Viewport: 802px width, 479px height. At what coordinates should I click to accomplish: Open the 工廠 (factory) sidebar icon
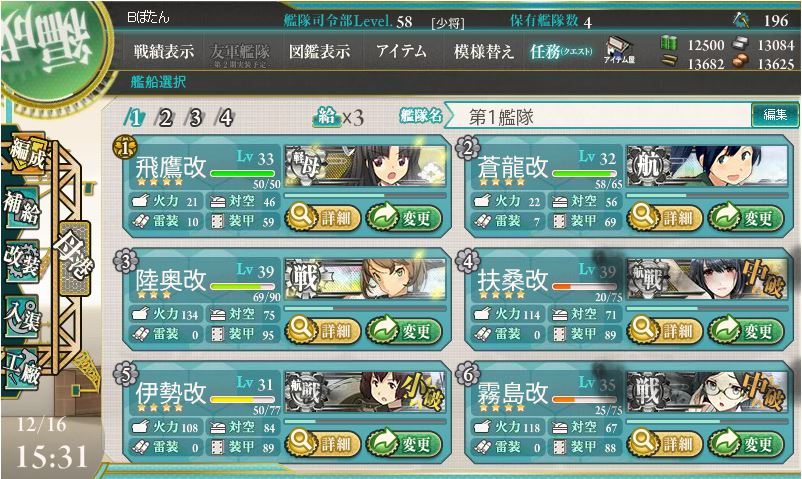(x=22, y=367)
